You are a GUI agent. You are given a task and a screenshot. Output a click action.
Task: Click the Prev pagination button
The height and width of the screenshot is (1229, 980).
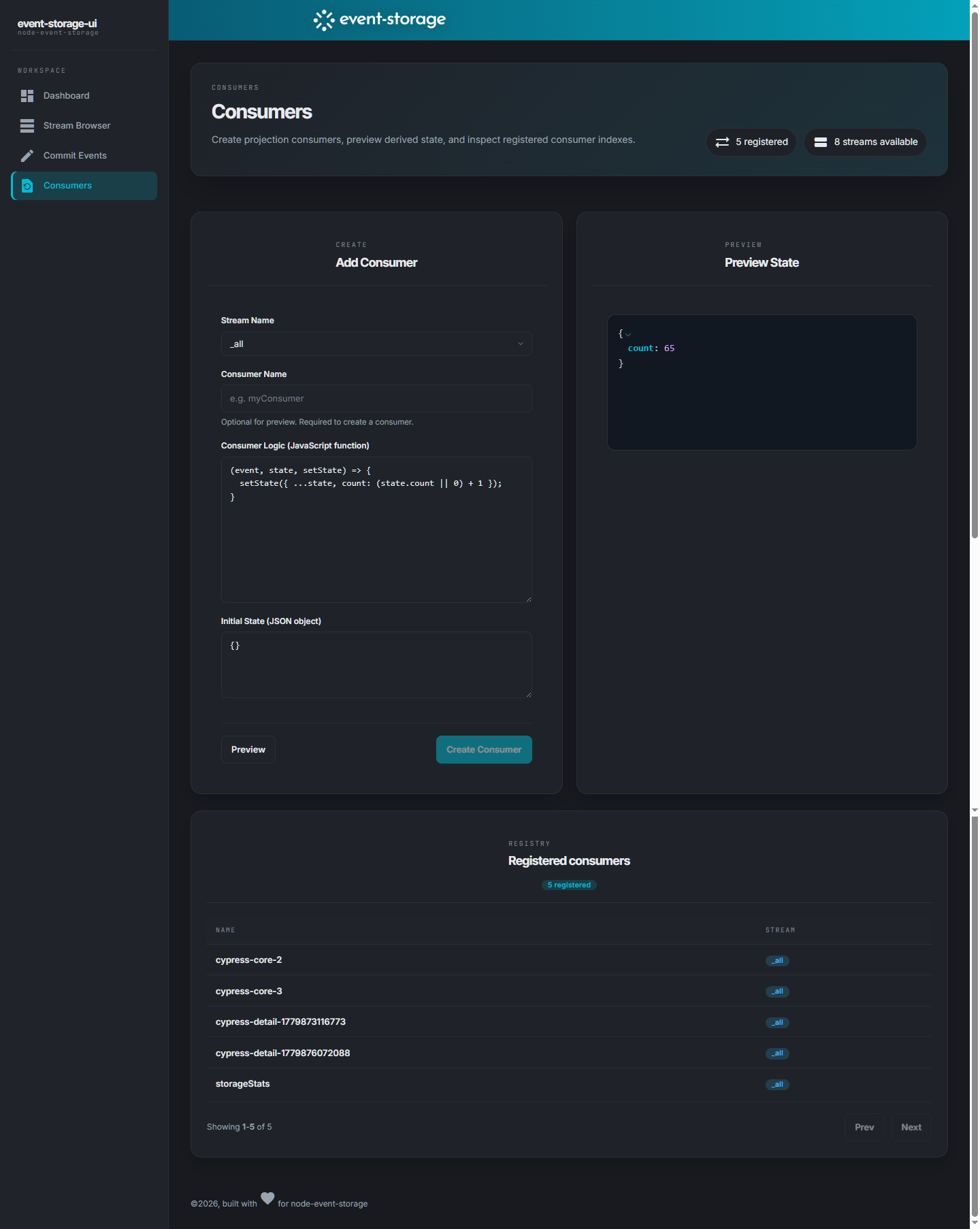coord(864,1128)
